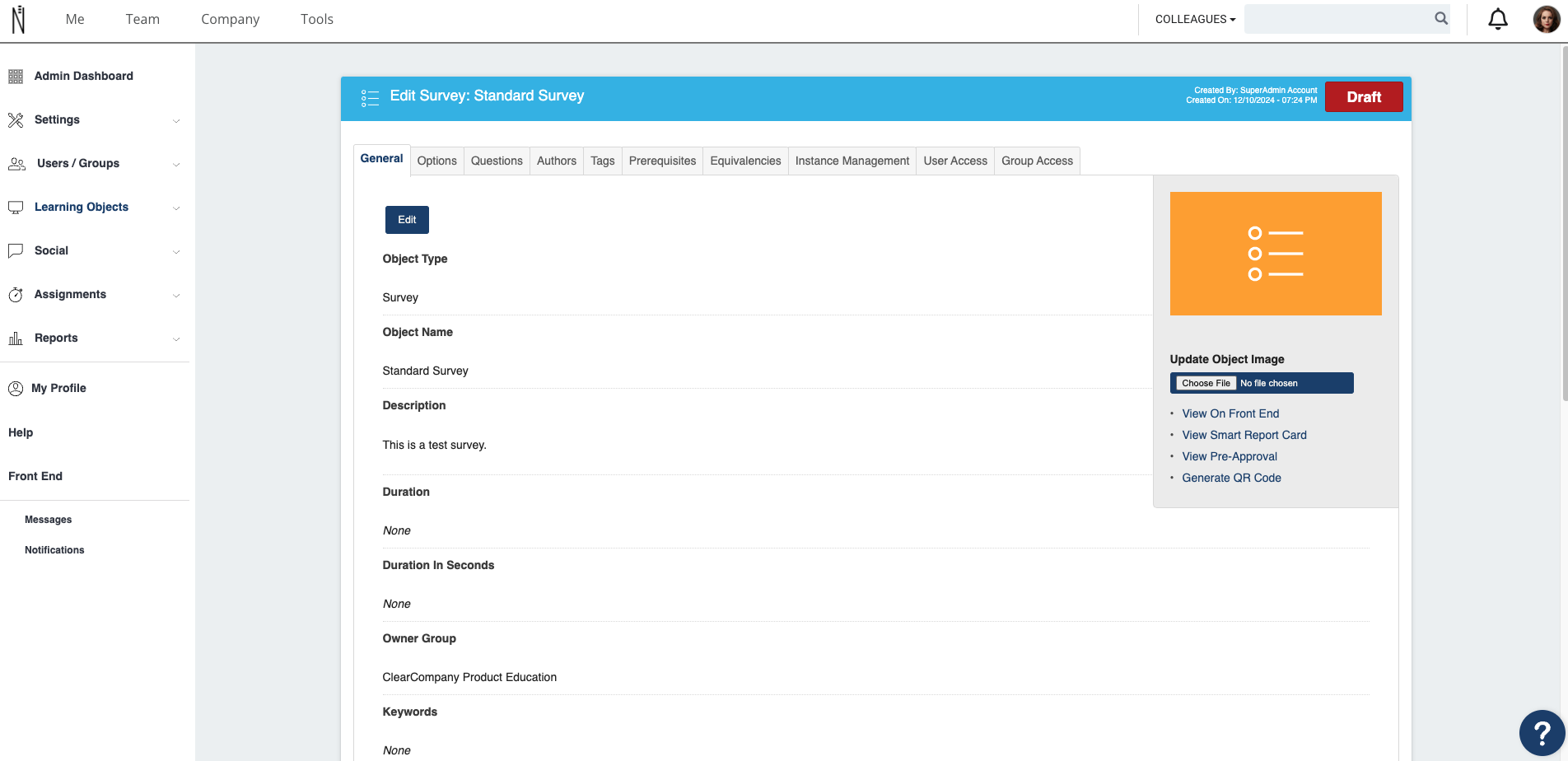Select the Group Access tab
The image size is (1568, 761).
click(1037, 161)
